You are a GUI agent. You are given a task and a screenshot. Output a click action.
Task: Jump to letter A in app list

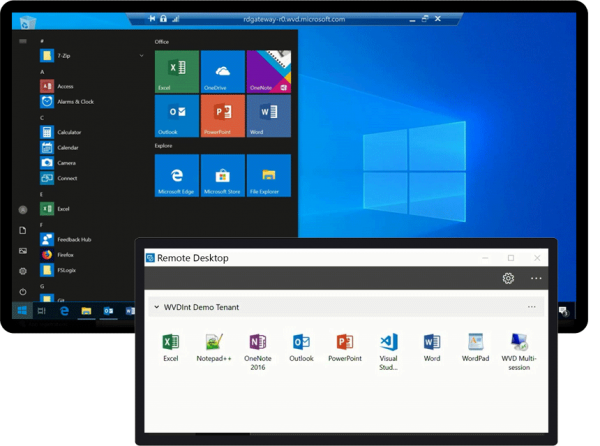42,72
